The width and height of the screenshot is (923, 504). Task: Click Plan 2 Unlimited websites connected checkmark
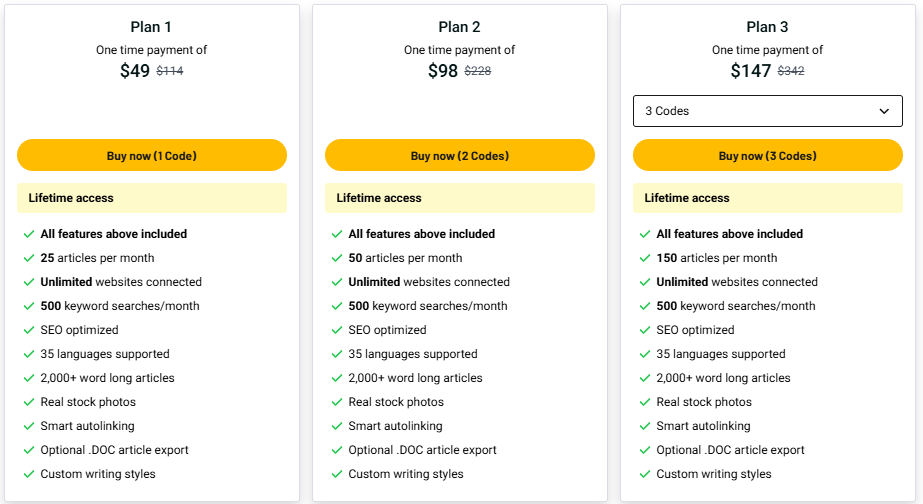[x=337, y=282]
